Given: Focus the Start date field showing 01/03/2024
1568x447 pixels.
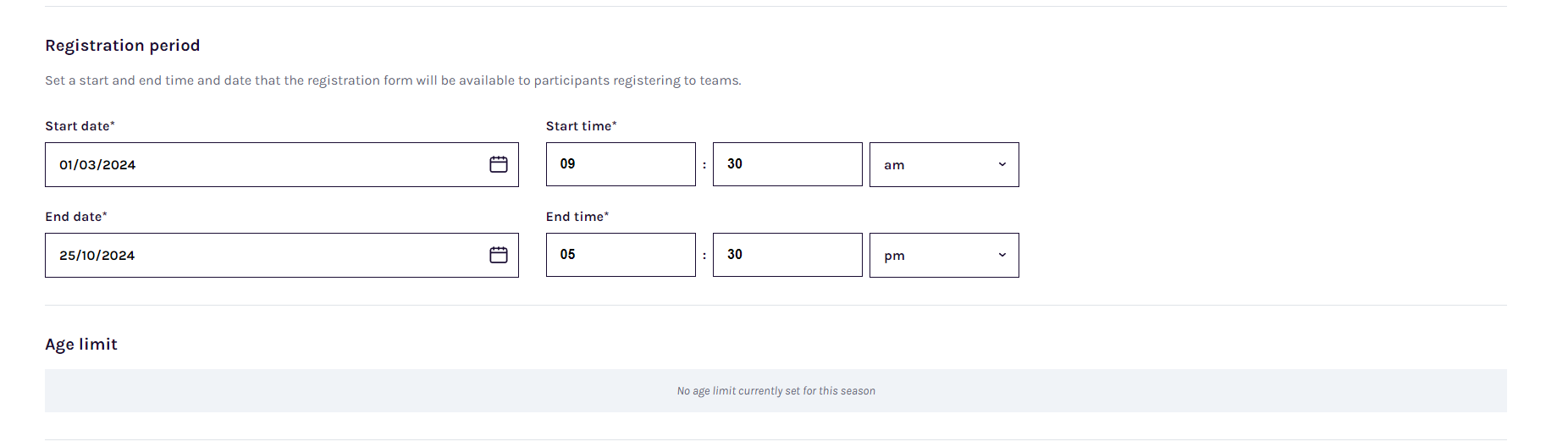Looking at the screenshot, I should (282, 164).
